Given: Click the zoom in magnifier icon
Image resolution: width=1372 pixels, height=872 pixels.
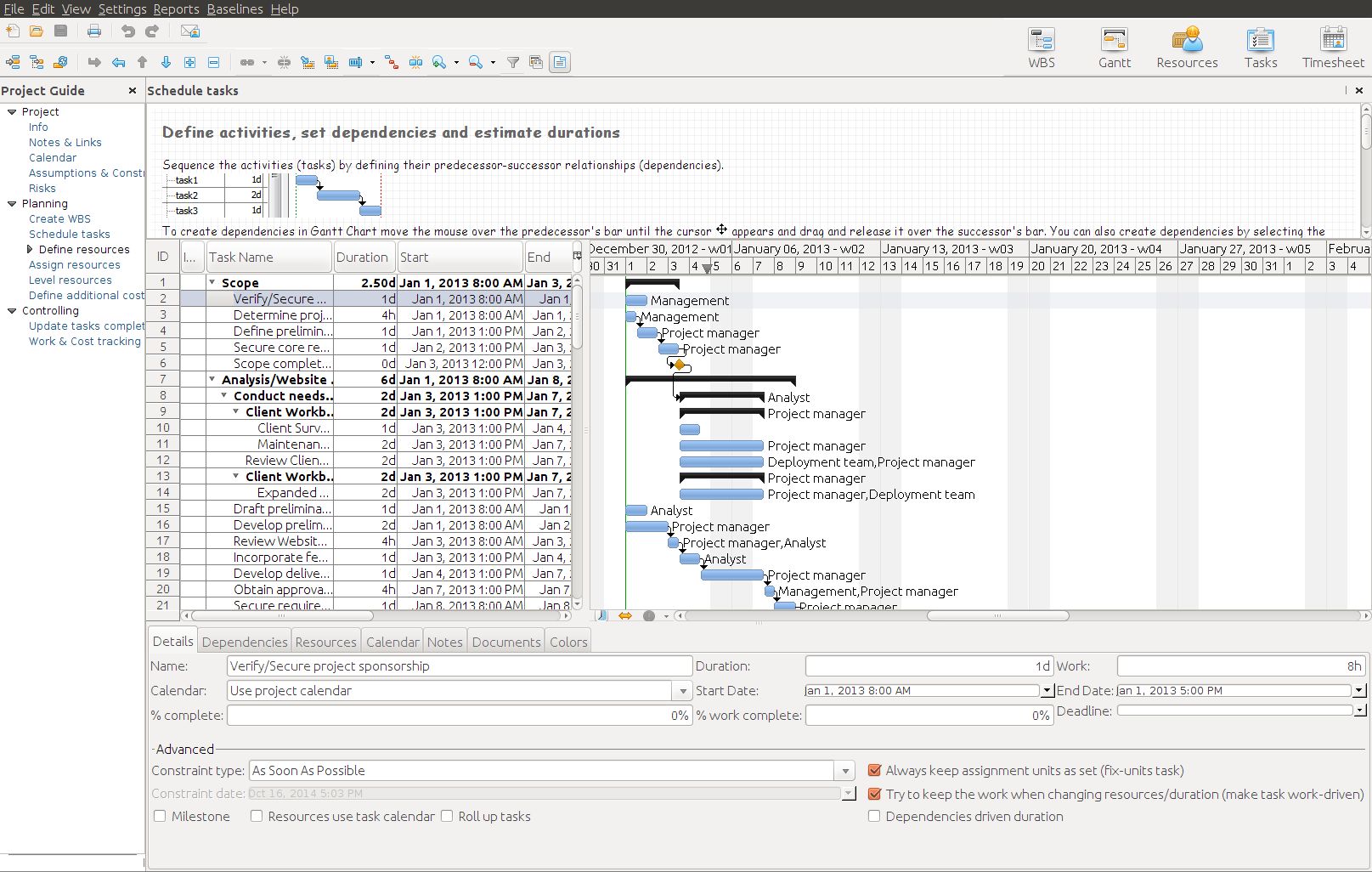Looking at the screenshot, I should tap(439, 62).
